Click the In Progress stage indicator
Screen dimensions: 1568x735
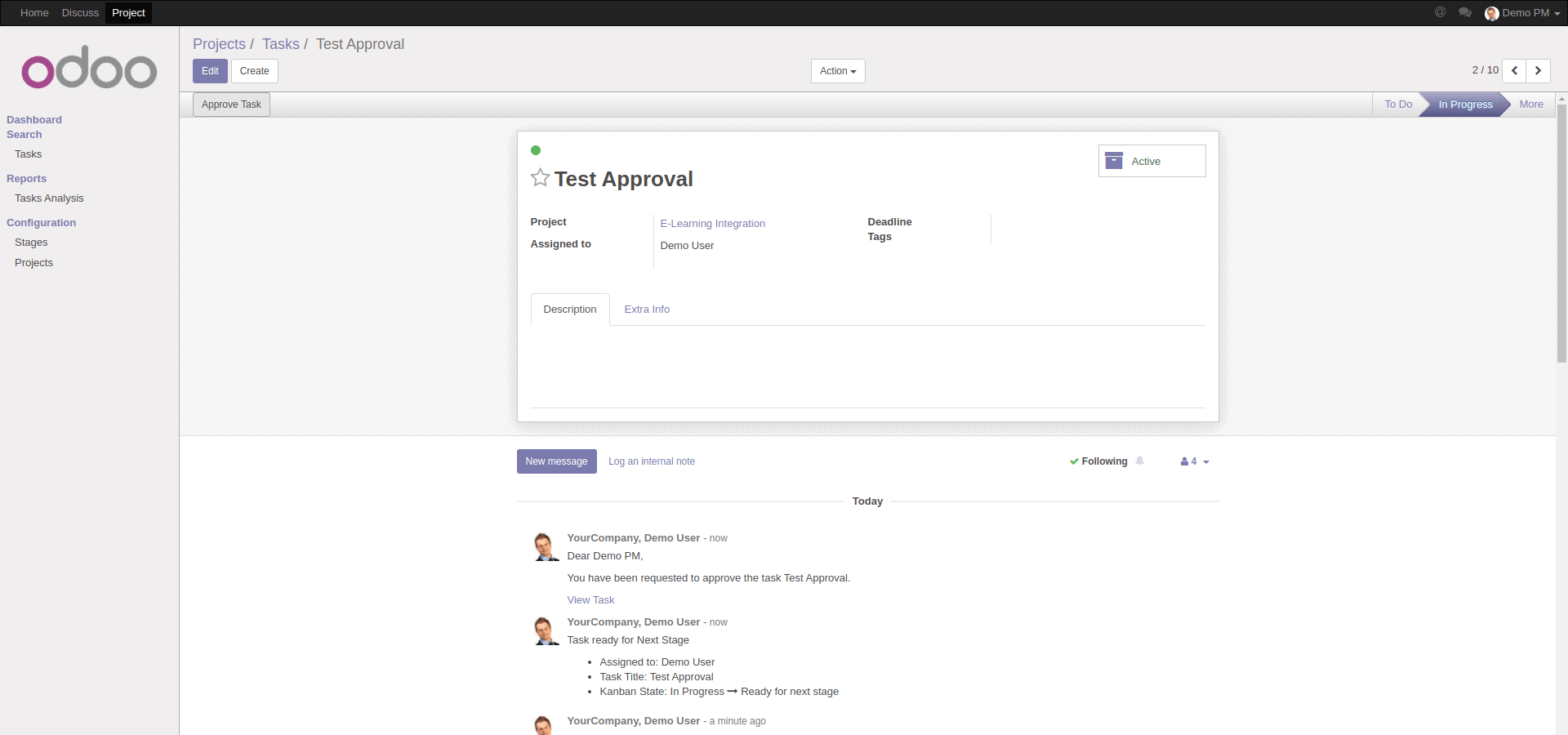[1465, 104]
